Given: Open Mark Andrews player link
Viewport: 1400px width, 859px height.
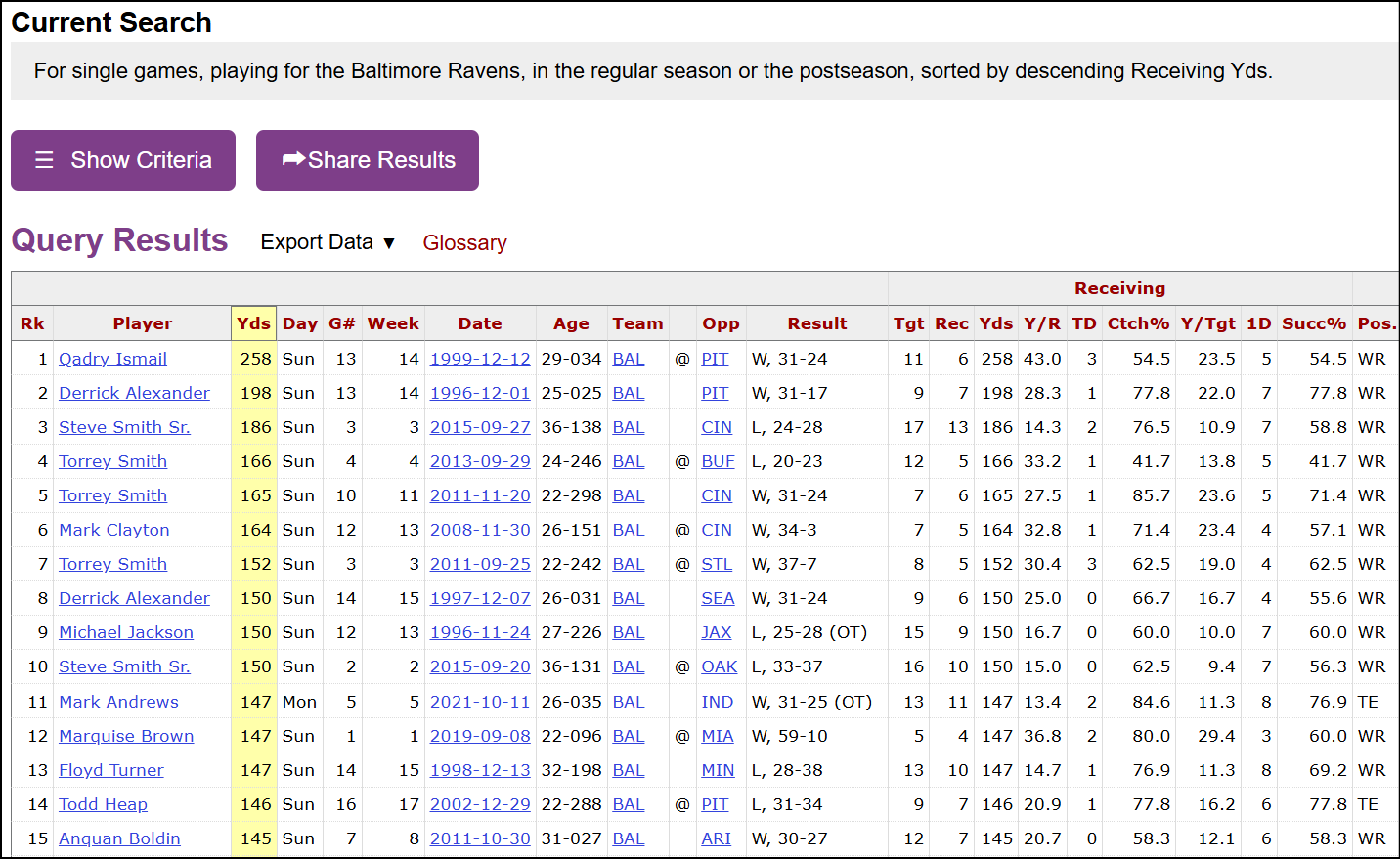Looking at the screenshot, I should point(118,702).
